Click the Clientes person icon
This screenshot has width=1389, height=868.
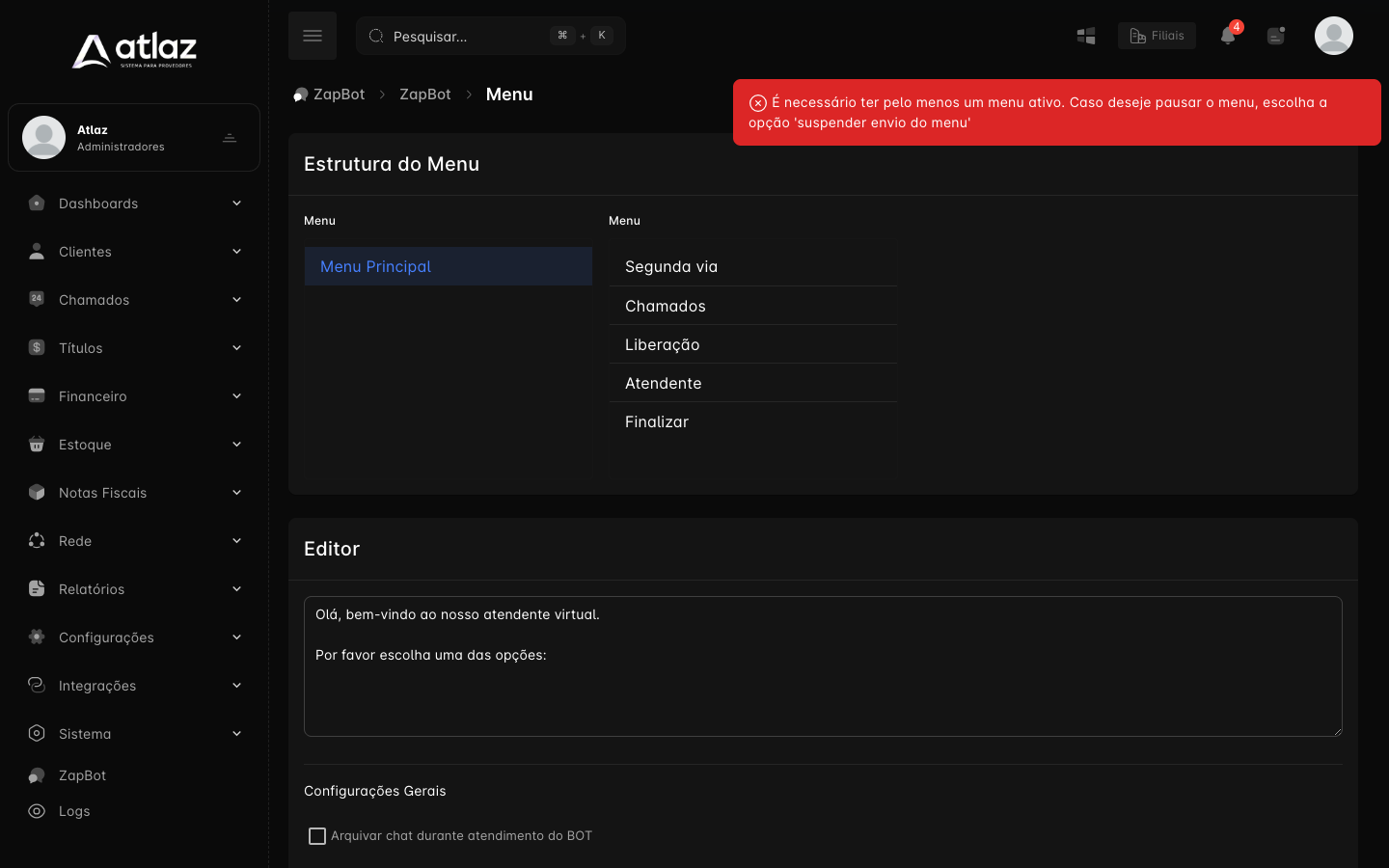(37, 251)
